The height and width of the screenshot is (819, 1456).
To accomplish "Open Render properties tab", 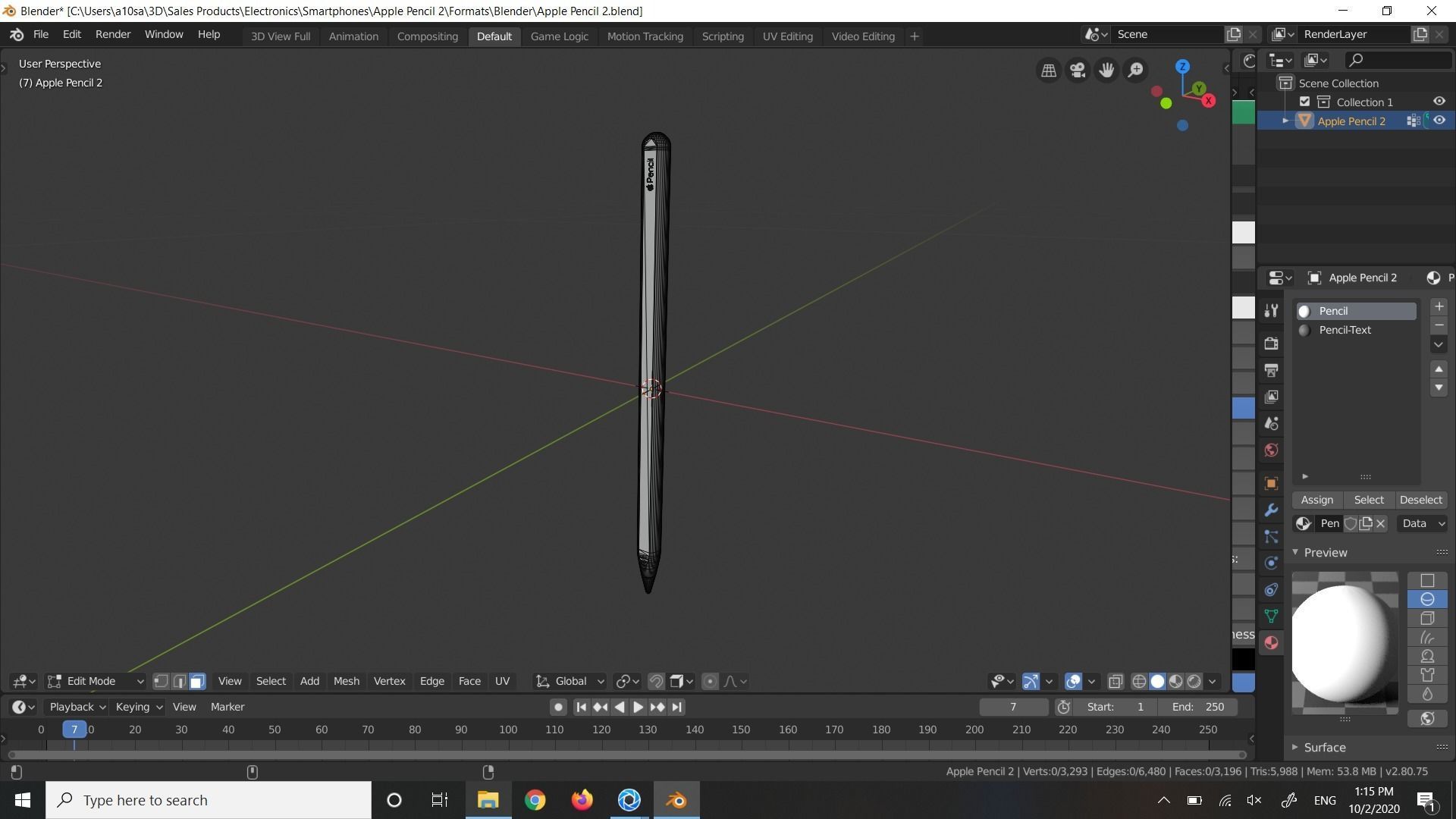I will [1271, 344].
